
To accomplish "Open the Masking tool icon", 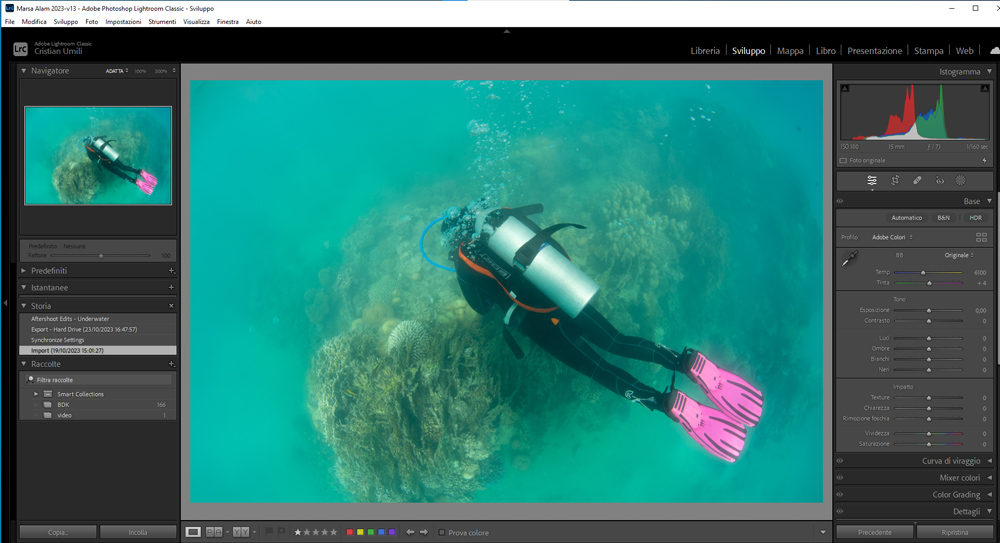I will click(960, 181).
